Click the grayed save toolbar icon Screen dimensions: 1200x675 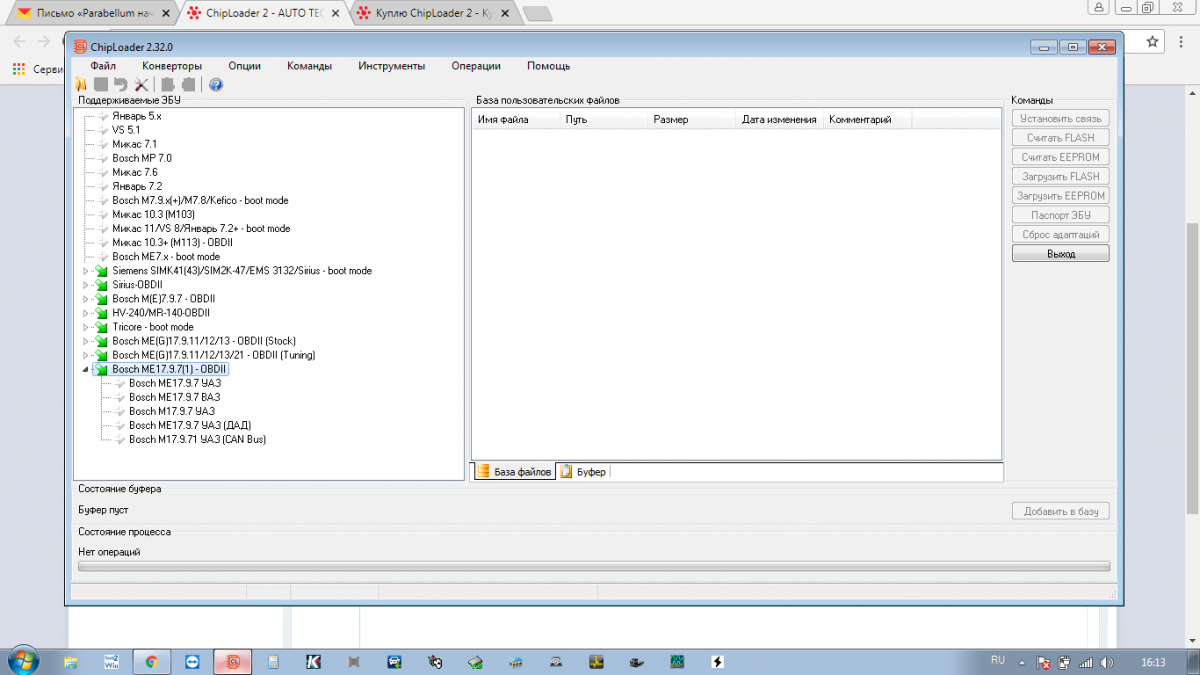(101, 85)
